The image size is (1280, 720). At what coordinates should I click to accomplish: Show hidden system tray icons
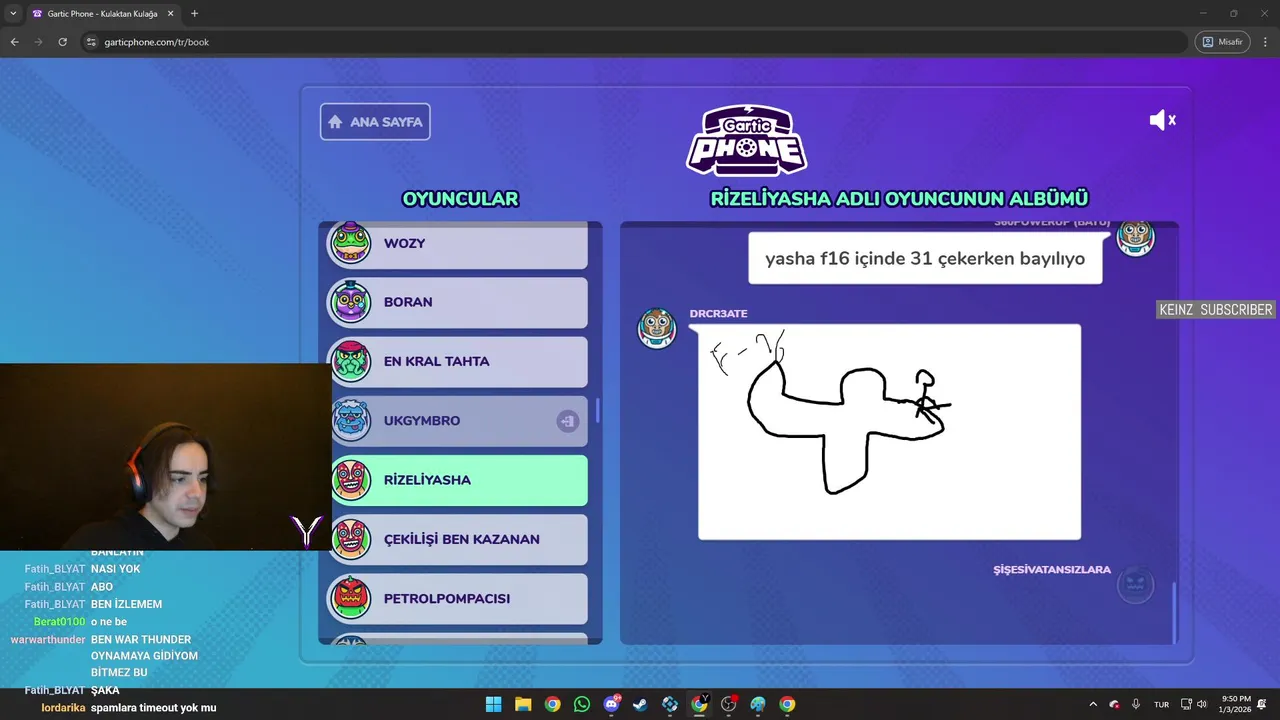(1092, 704)
